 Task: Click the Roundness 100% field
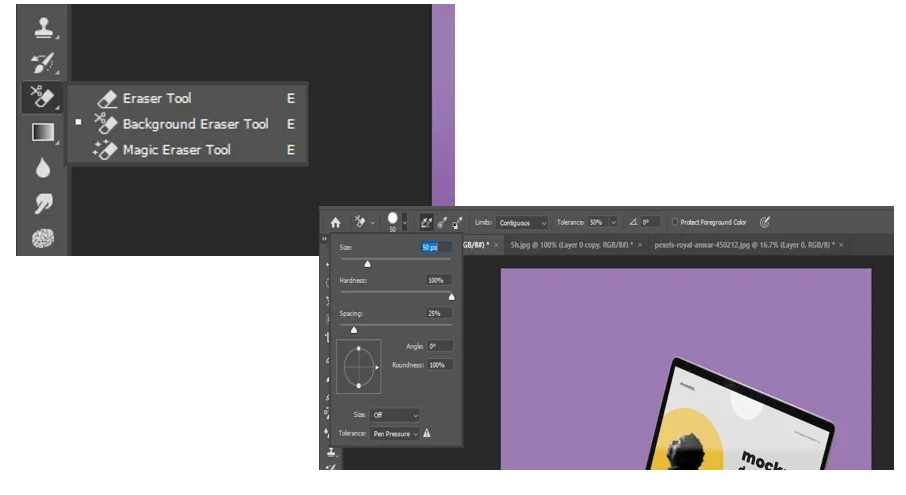click(440, 365)
